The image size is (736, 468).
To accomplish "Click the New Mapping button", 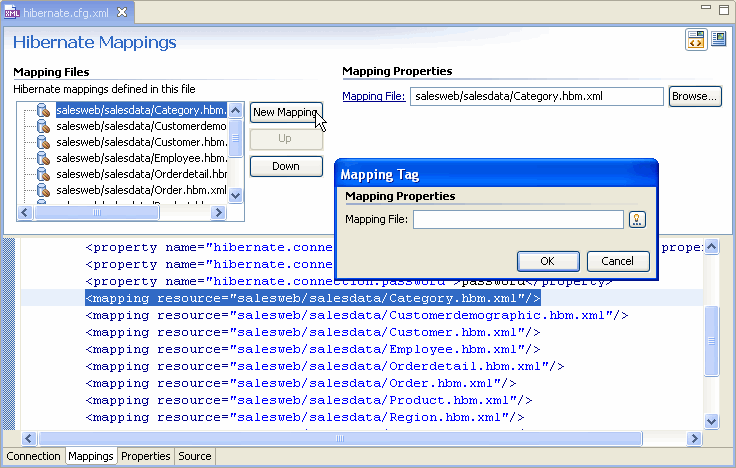I will [286, 113].
